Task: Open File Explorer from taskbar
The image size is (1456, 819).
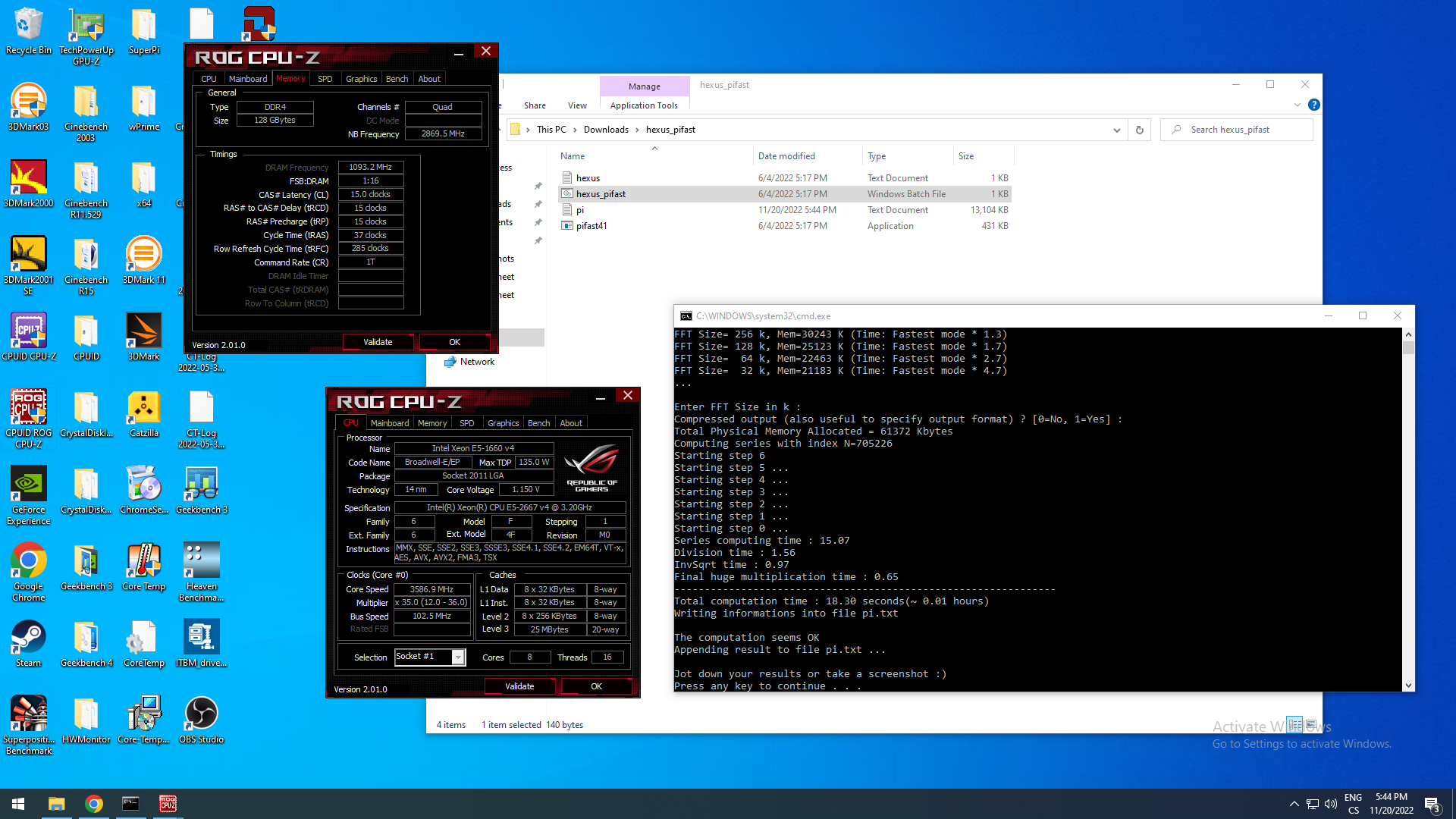Action: (x=56, y=804)
